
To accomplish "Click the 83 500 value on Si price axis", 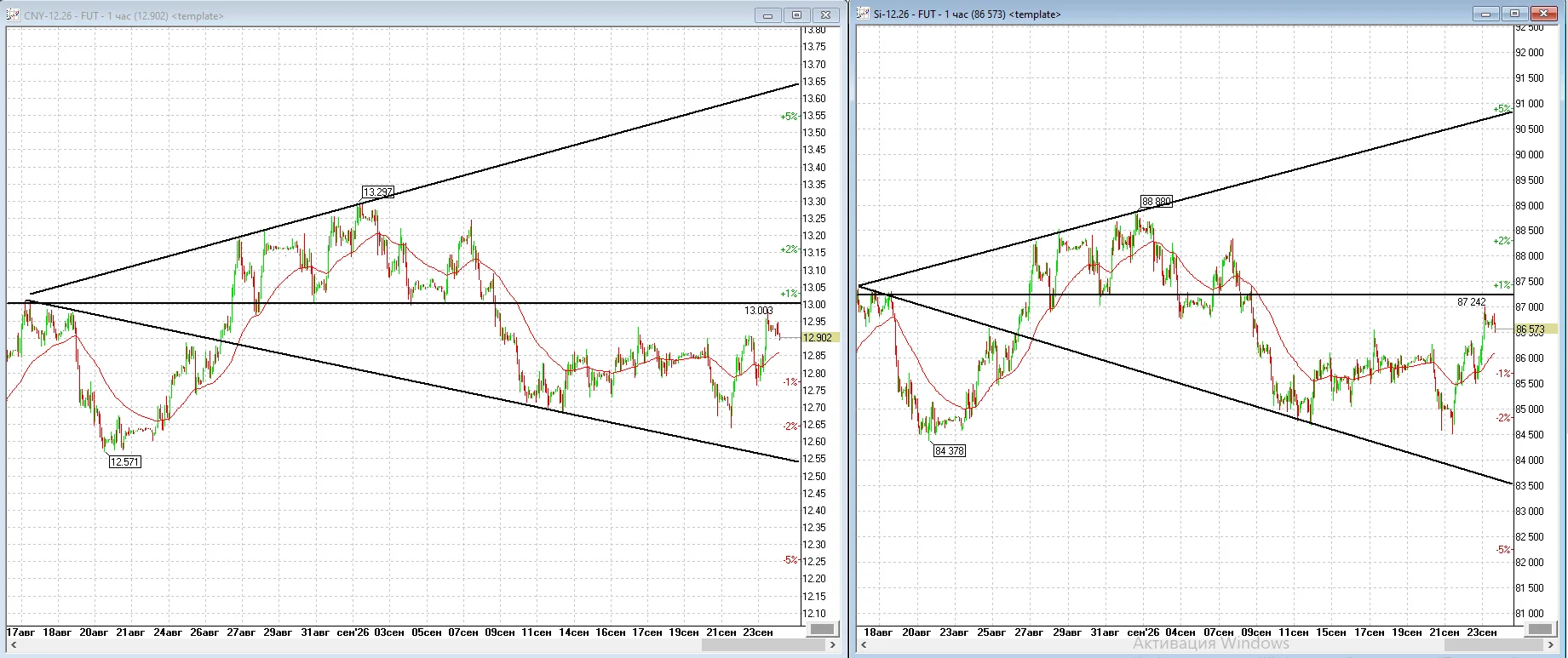I will [1530, 486].
